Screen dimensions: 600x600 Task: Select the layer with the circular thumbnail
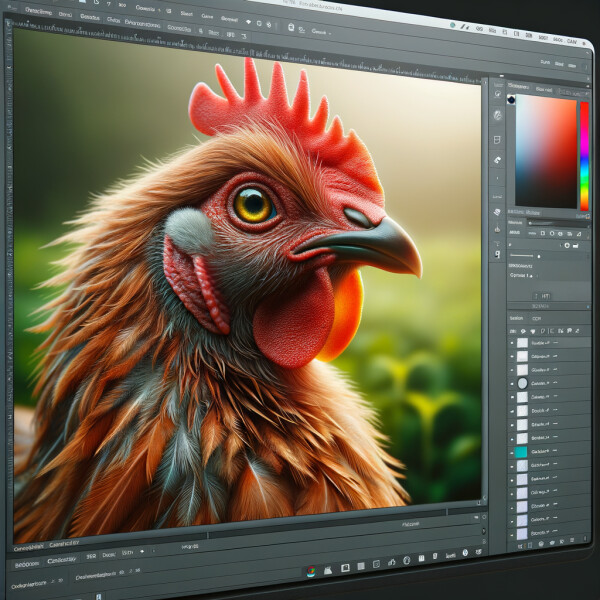(x=549, y=383)
